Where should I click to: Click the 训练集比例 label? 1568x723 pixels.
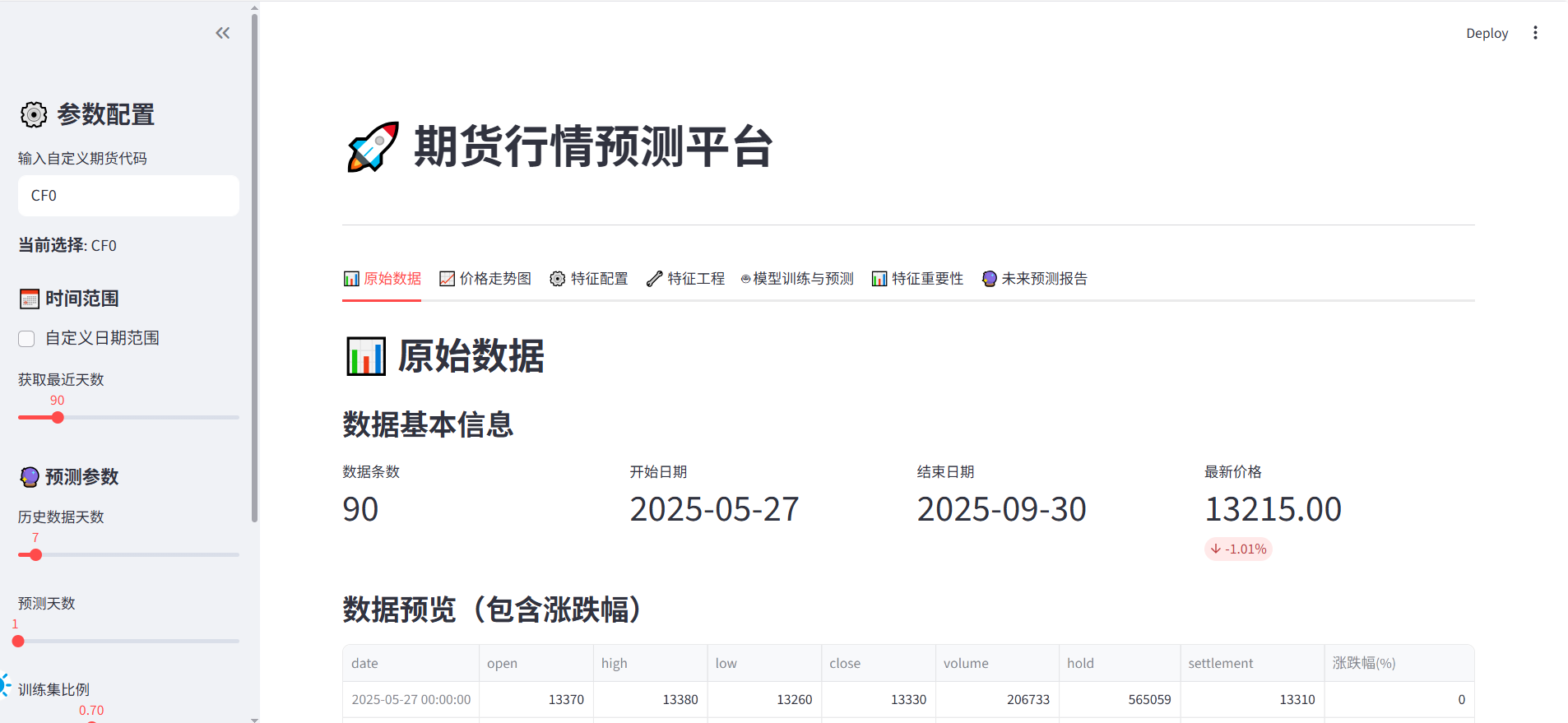(x=54, y=689)
